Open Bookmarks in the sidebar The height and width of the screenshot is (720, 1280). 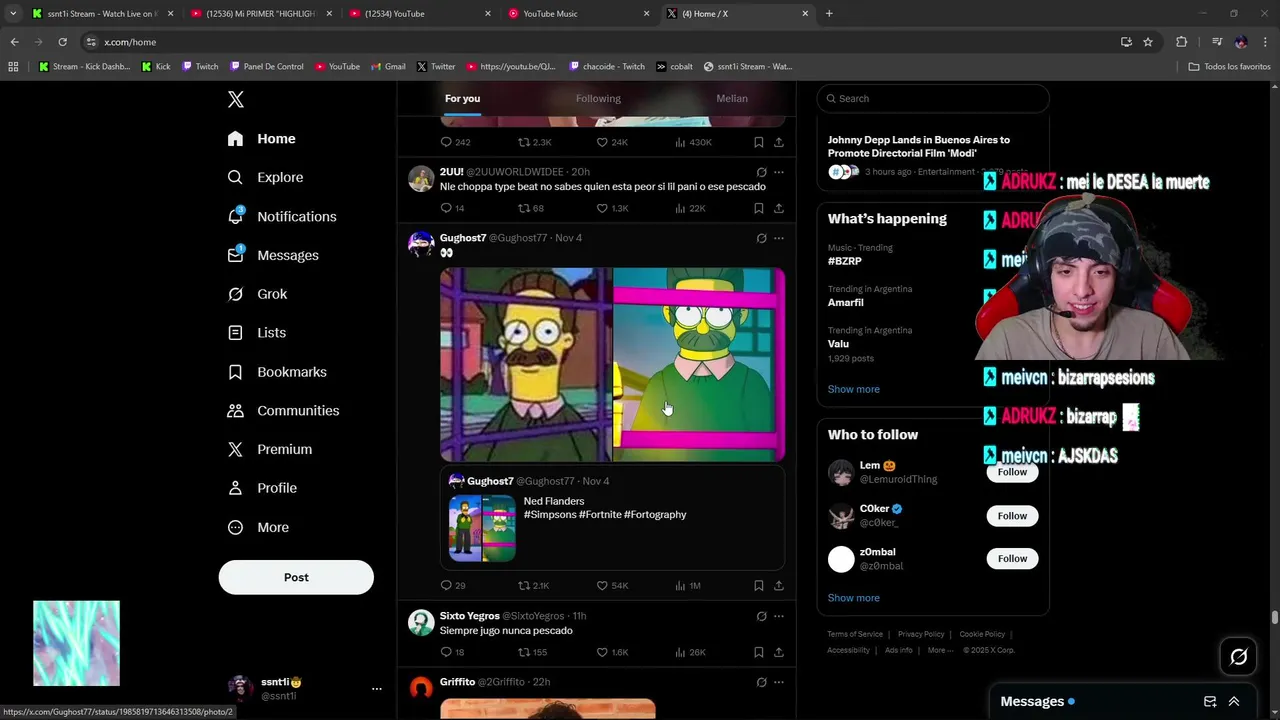(x=277, y=372)
